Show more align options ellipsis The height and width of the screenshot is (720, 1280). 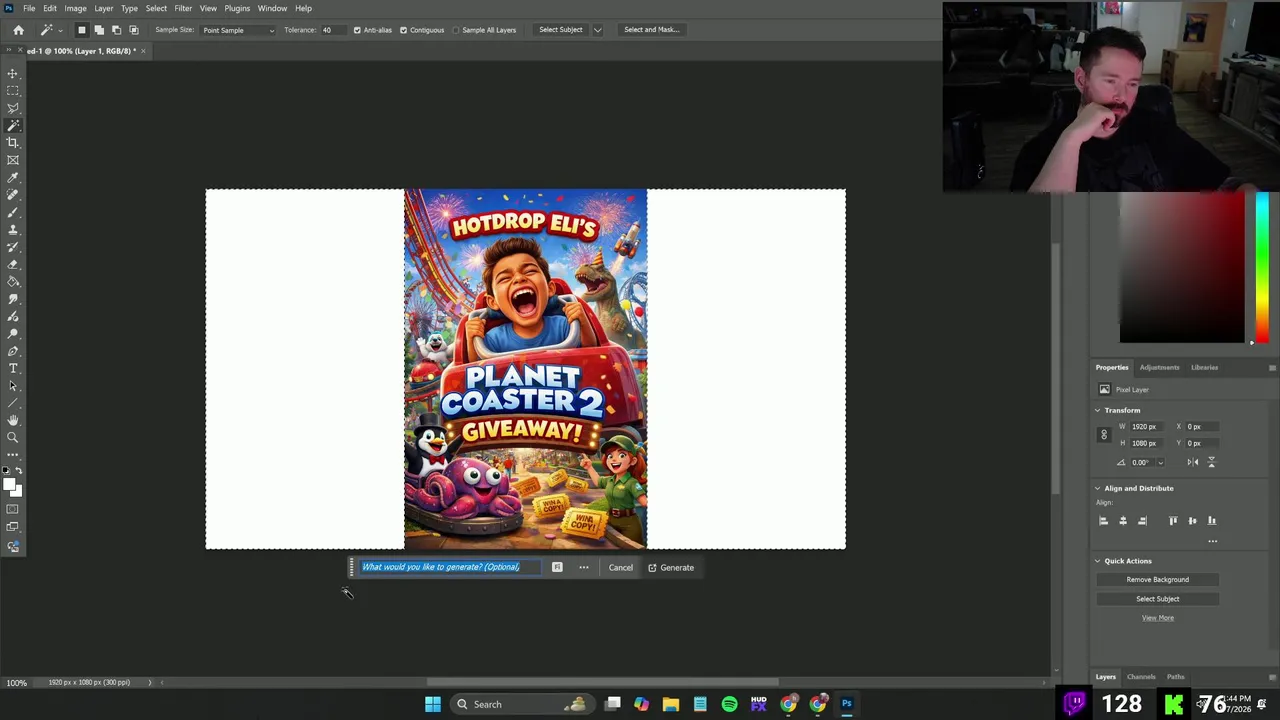coord(1212,541)
